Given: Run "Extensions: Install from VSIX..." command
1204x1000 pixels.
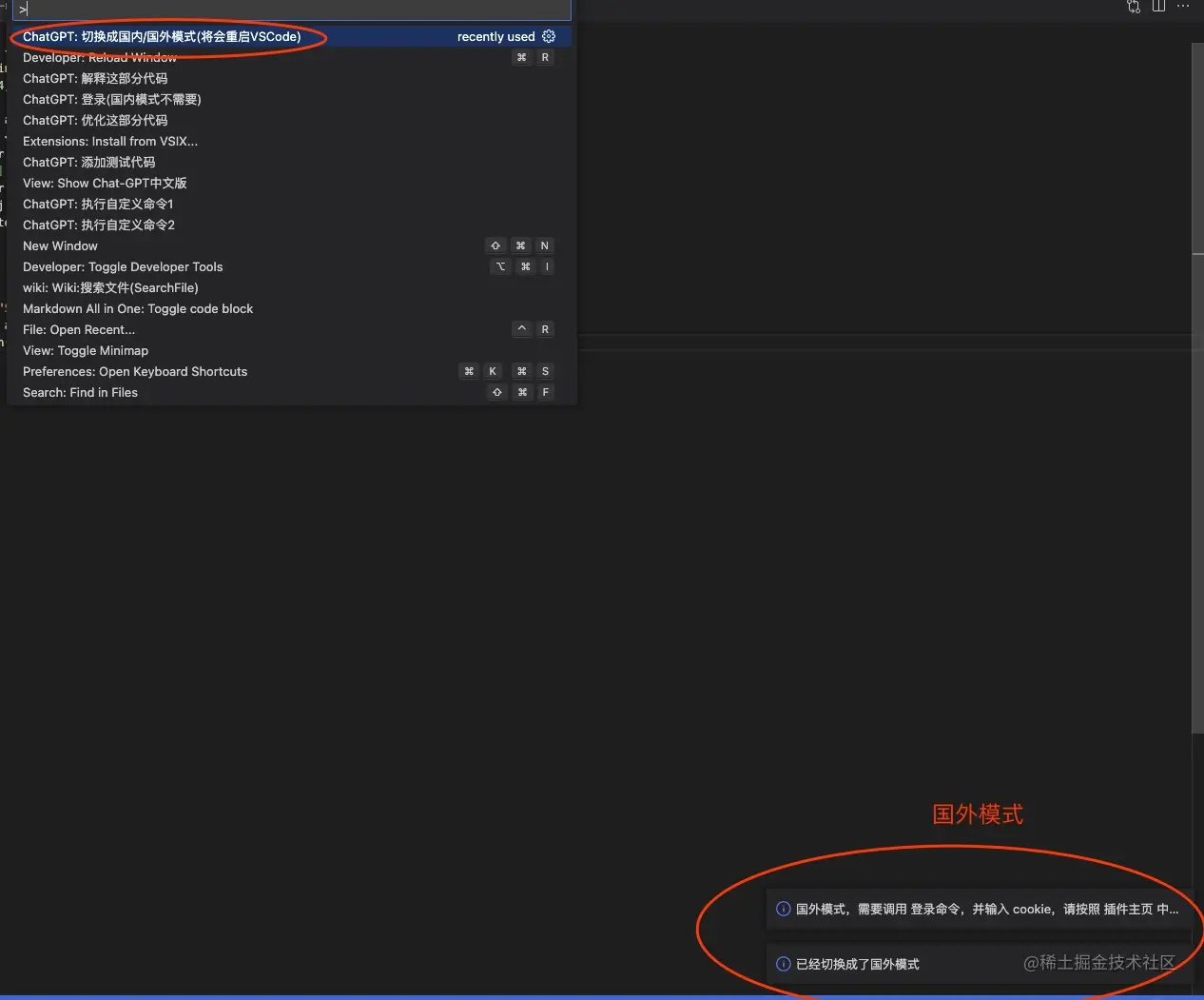Looking at the screenshot, I should pyautogui.click(x=110, y=141).
